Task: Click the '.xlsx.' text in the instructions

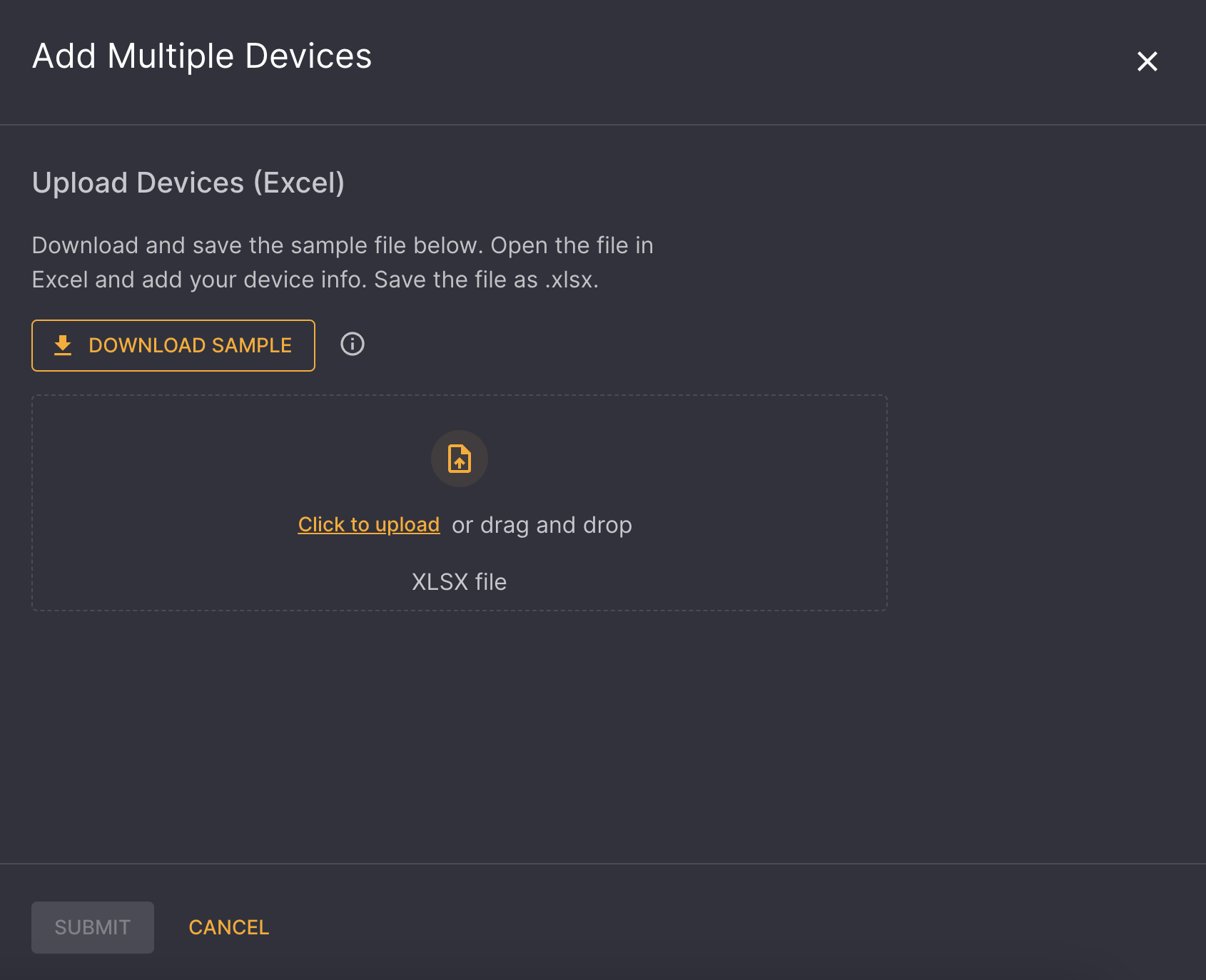Action: coord(572,280)
